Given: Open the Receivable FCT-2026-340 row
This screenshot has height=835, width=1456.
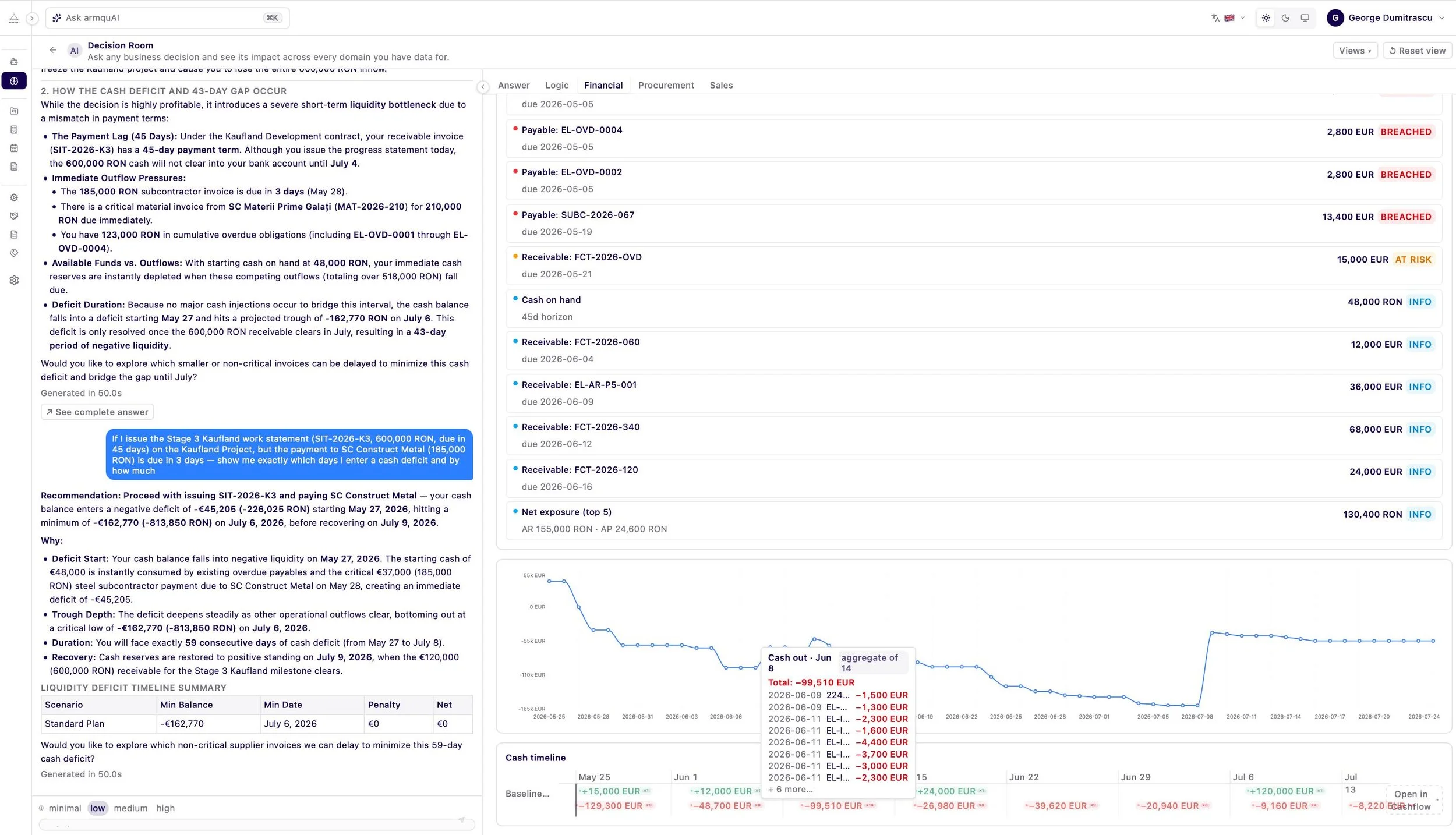Looking at the screenshot, I should click(974, 436).
